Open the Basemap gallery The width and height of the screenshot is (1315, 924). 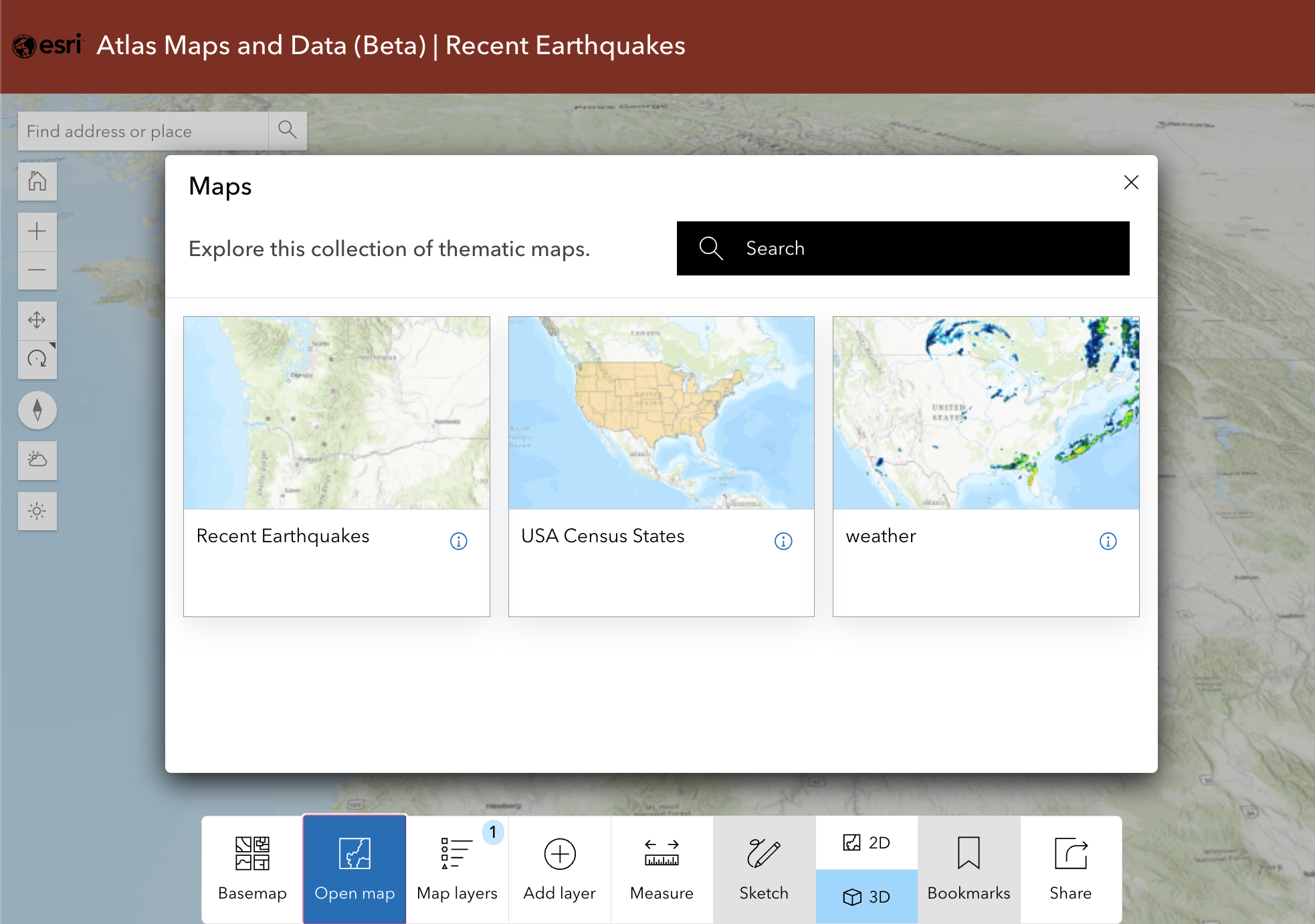[x=252, y=868]
